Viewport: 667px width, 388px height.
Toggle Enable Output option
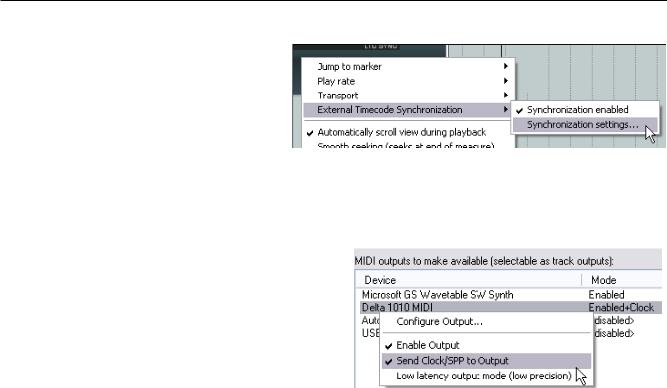coord(486,345)
